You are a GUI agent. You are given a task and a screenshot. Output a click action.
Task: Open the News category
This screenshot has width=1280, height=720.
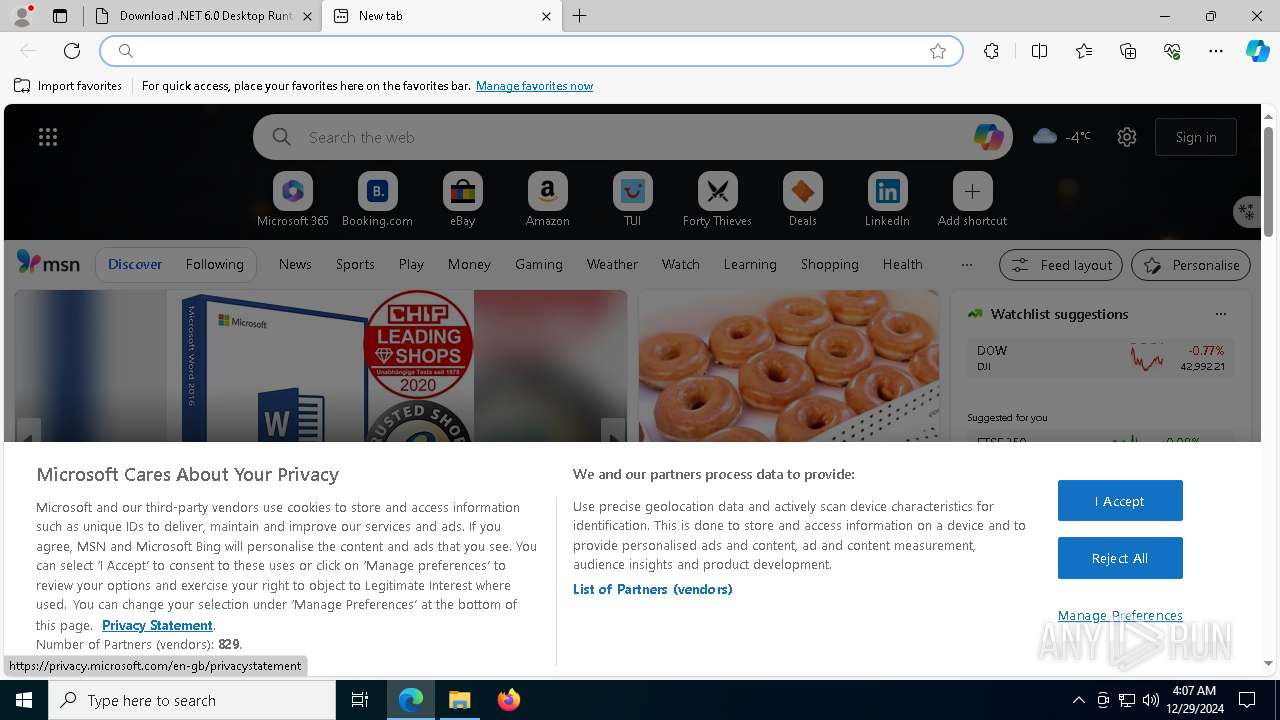tap(295, 264)
